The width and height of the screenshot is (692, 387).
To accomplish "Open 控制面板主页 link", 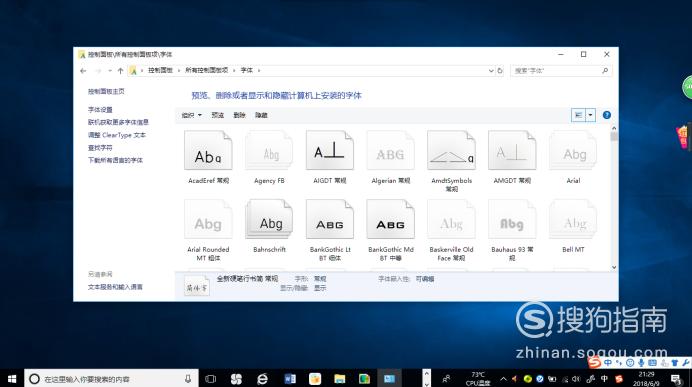I will click(x=106, y=91).
